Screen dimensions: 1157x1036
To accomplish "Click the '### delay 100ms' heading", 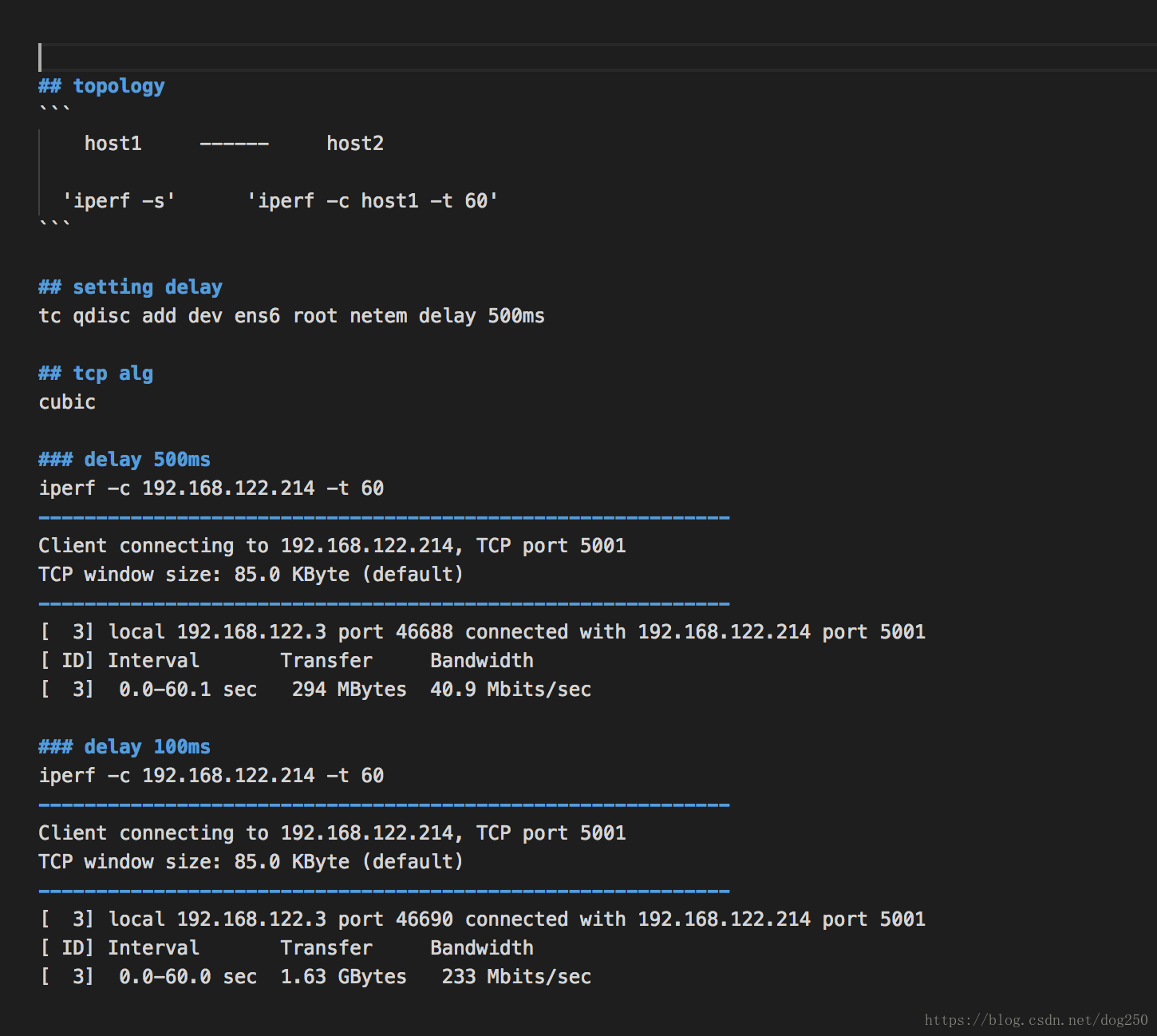I will [124, 747].
